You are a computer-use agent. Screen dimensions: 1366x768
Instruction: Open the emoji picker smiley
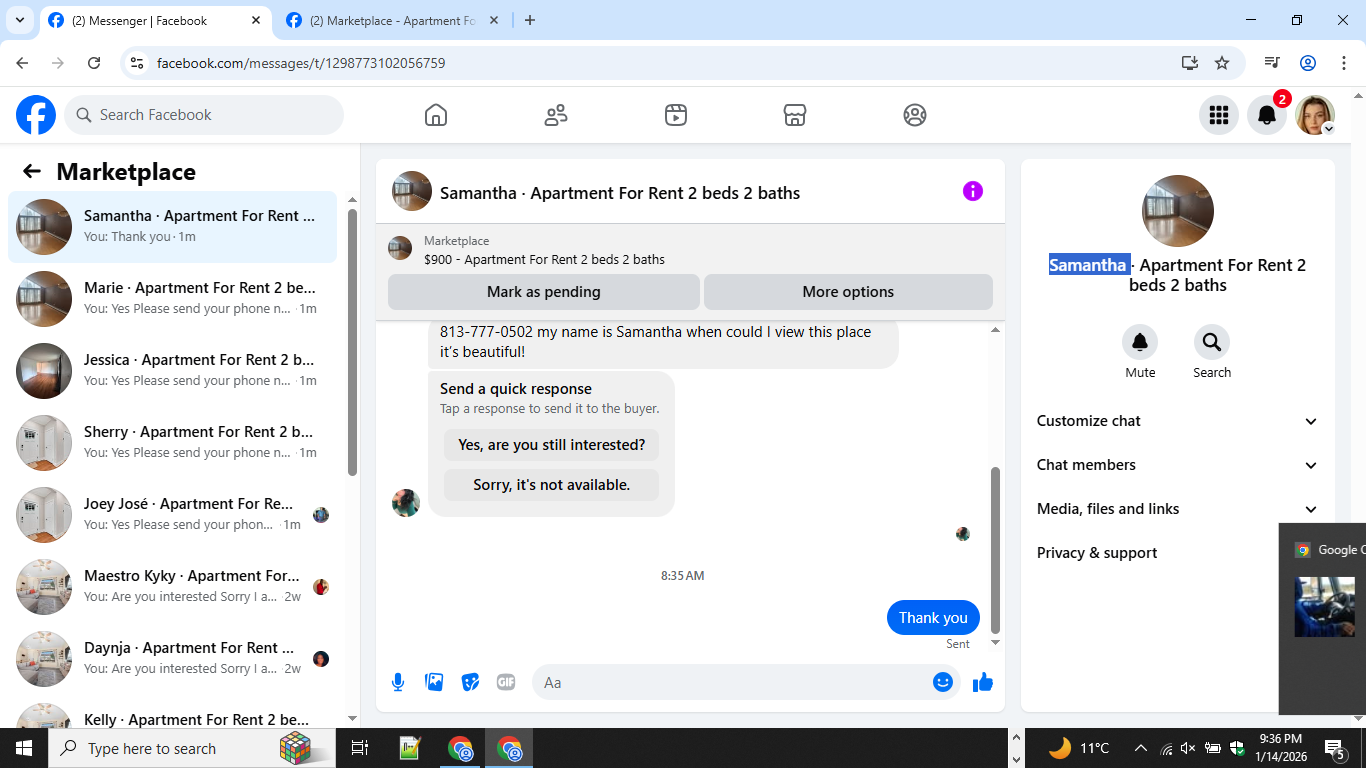coord(943,682)
